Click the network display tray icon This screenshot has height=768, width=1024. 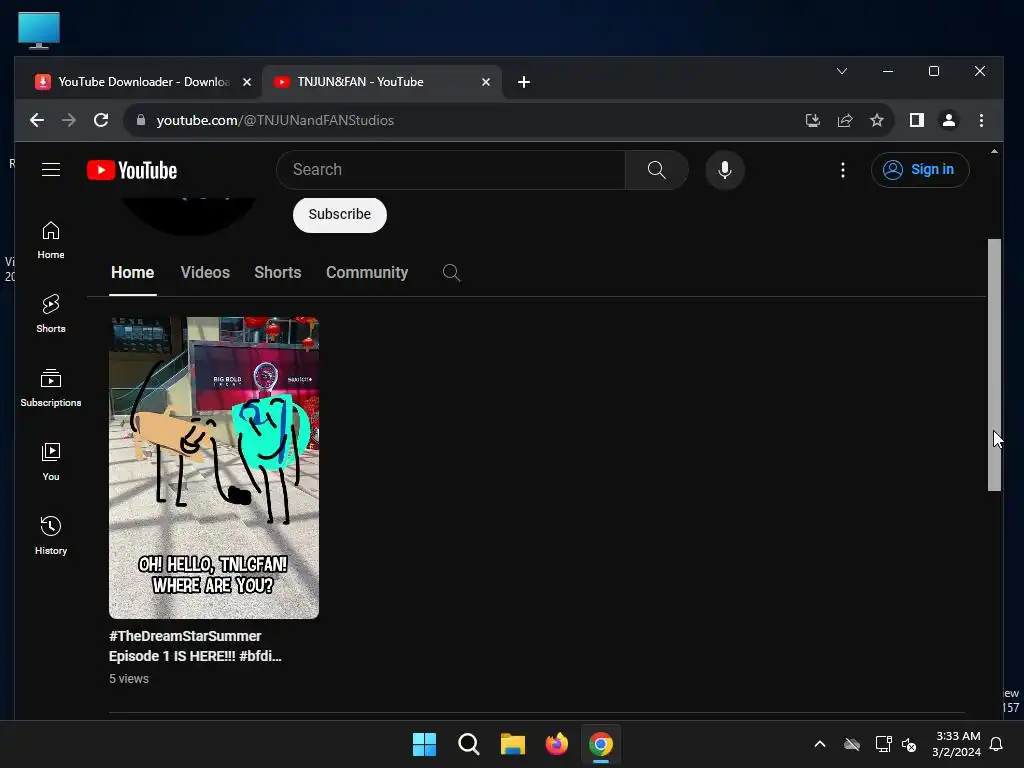[884, 744]
